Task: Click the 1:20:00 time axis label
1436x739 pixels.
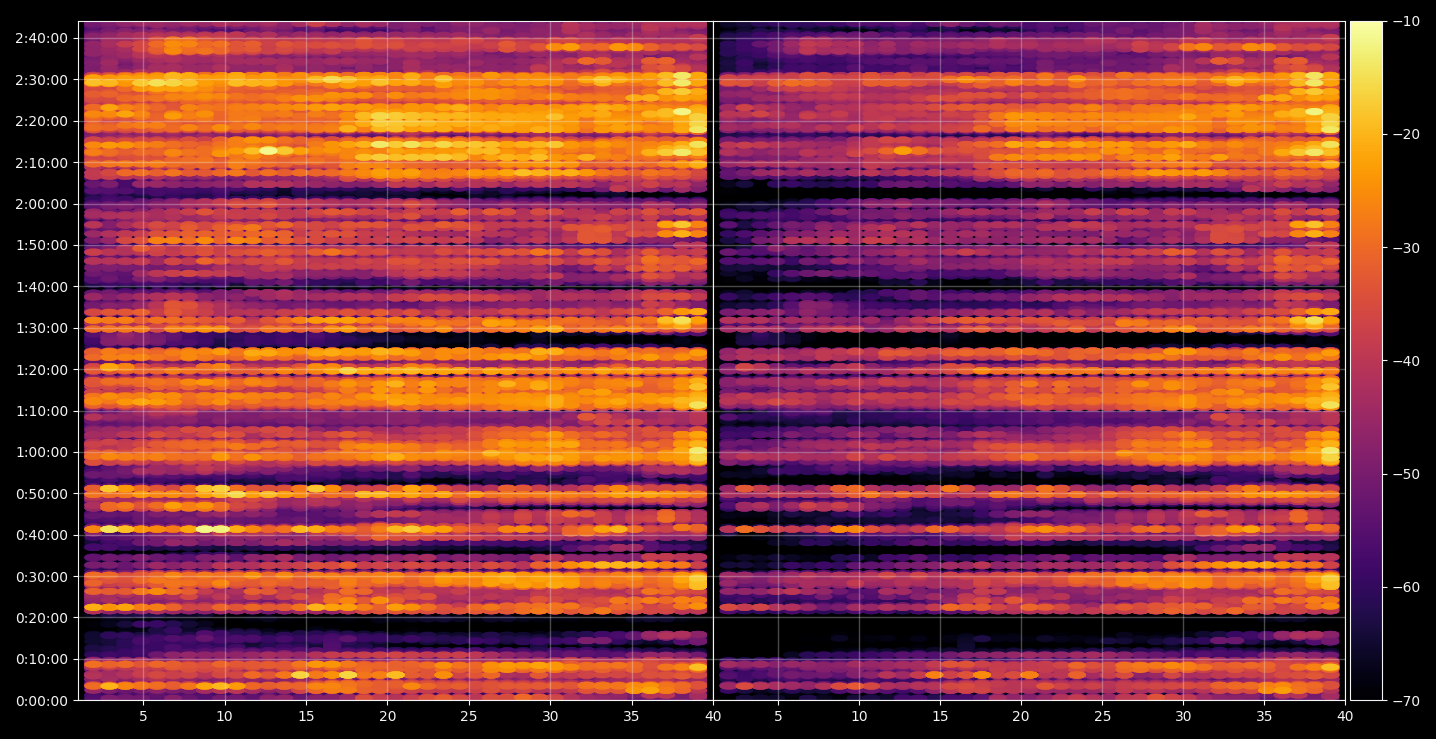Action: point(43,369)
